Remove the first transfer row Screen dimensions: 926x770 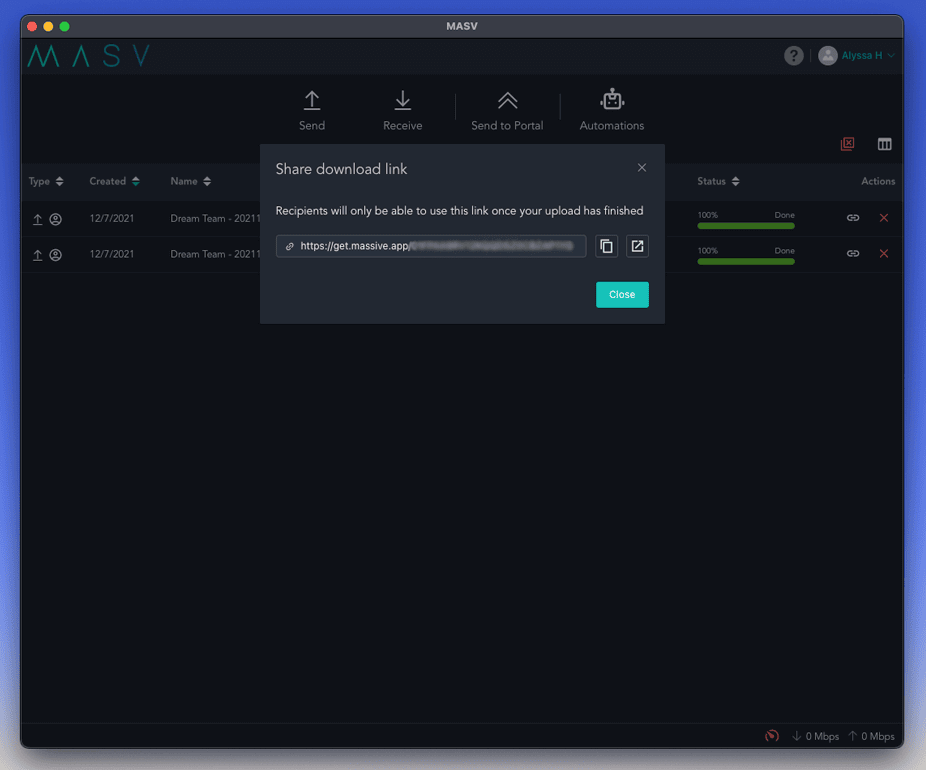(883, 218)
